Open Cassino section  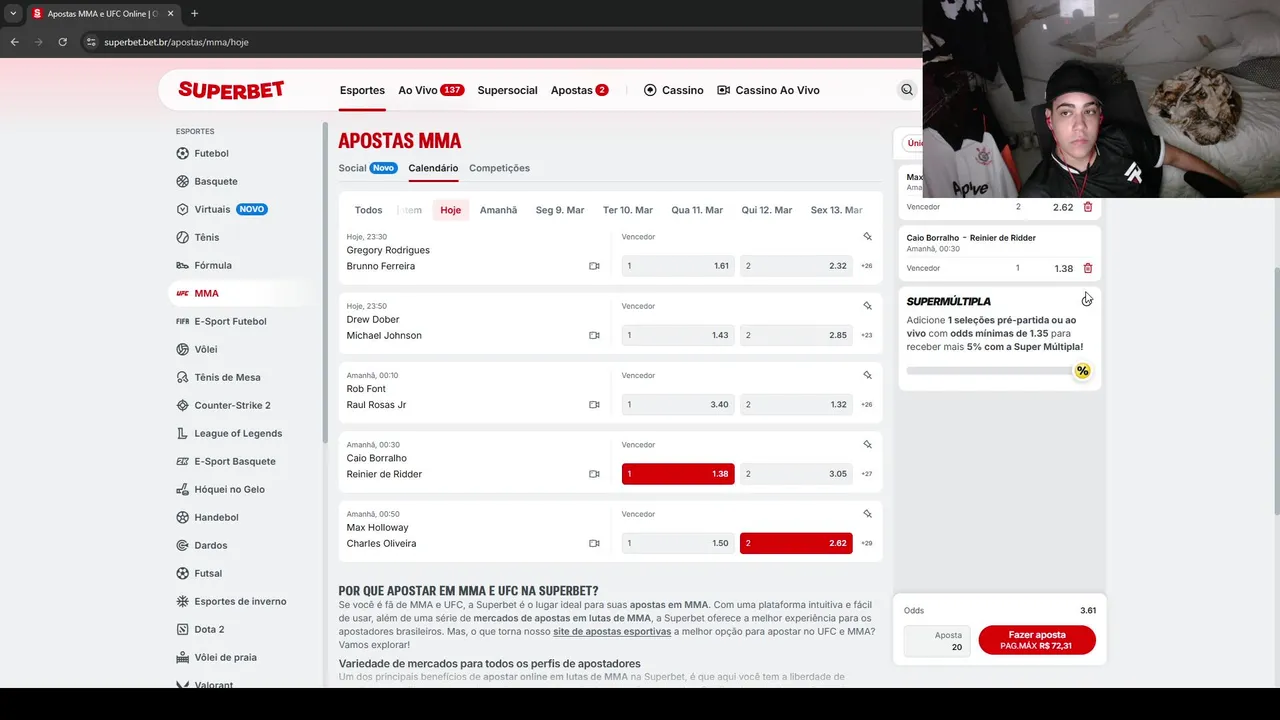click(673, 90)
